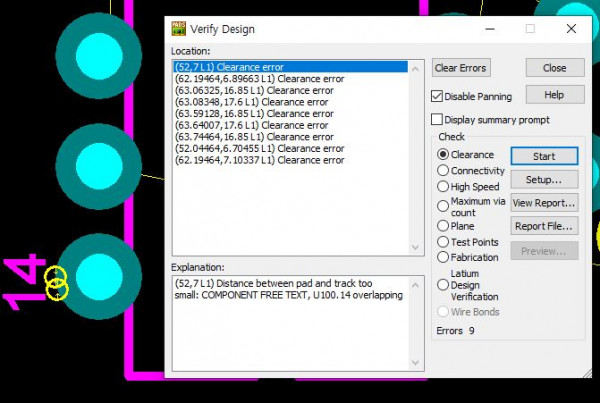
Task: Select the Maximum via count option
Action: [x=443, y=204]
